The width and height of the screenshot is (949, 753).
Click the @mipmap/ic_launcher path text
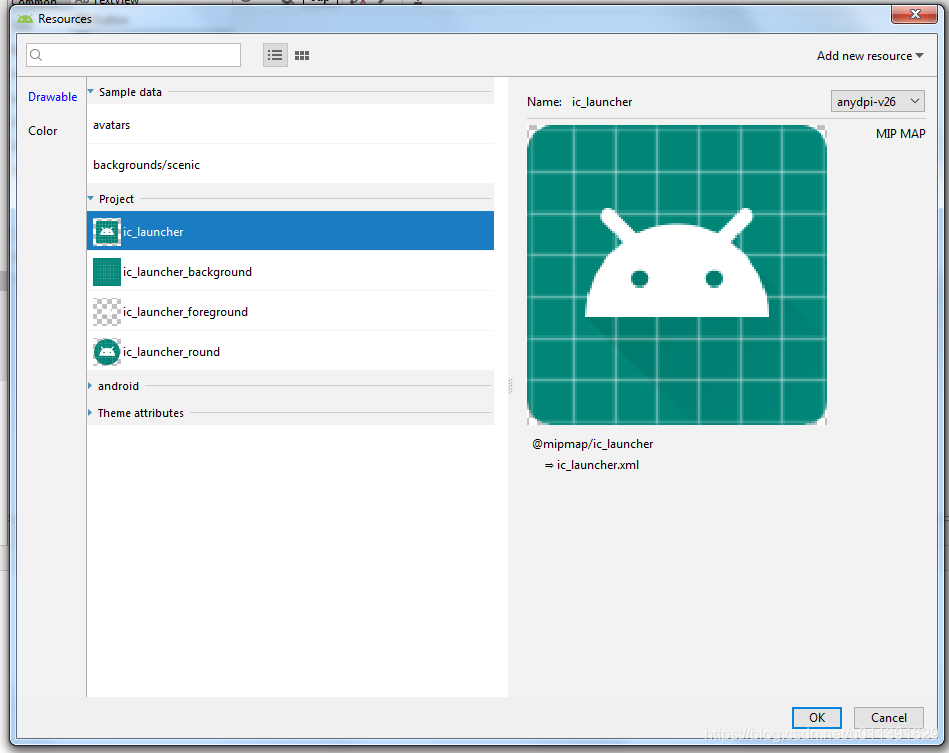[x=593, y=444]
